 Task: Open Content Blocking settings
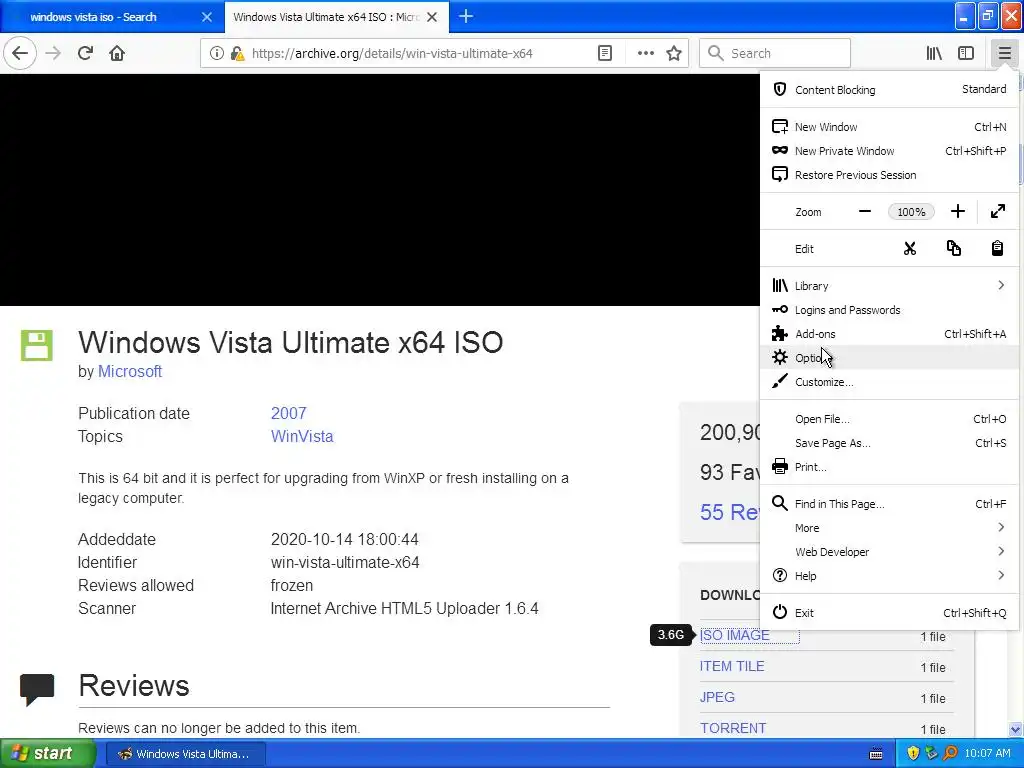(889, 89)
